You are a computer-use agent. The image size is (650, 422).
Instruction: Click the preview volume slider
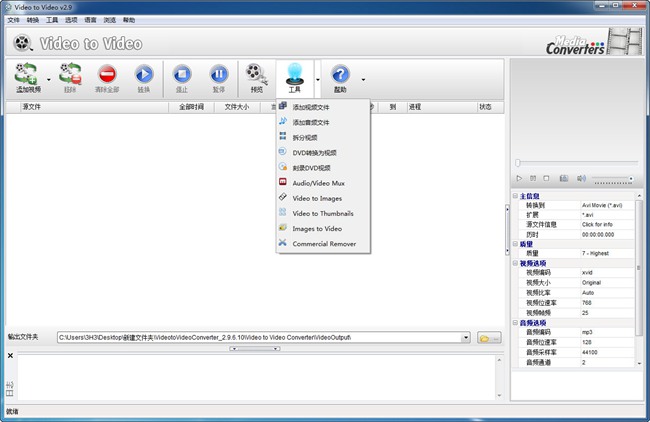coord(613,179)
